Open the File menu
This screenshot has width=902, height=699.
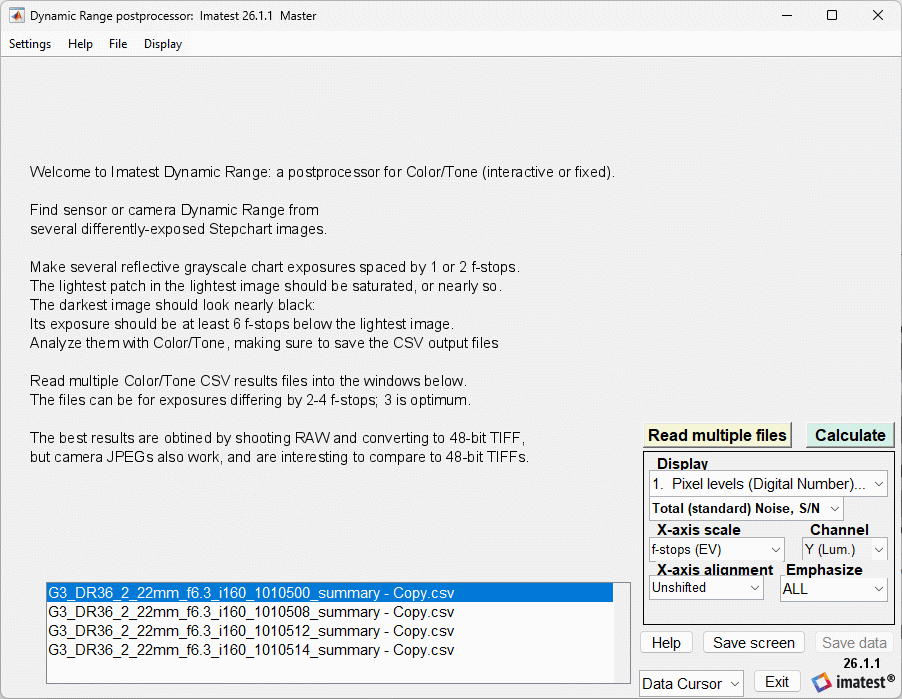[118, 44]
